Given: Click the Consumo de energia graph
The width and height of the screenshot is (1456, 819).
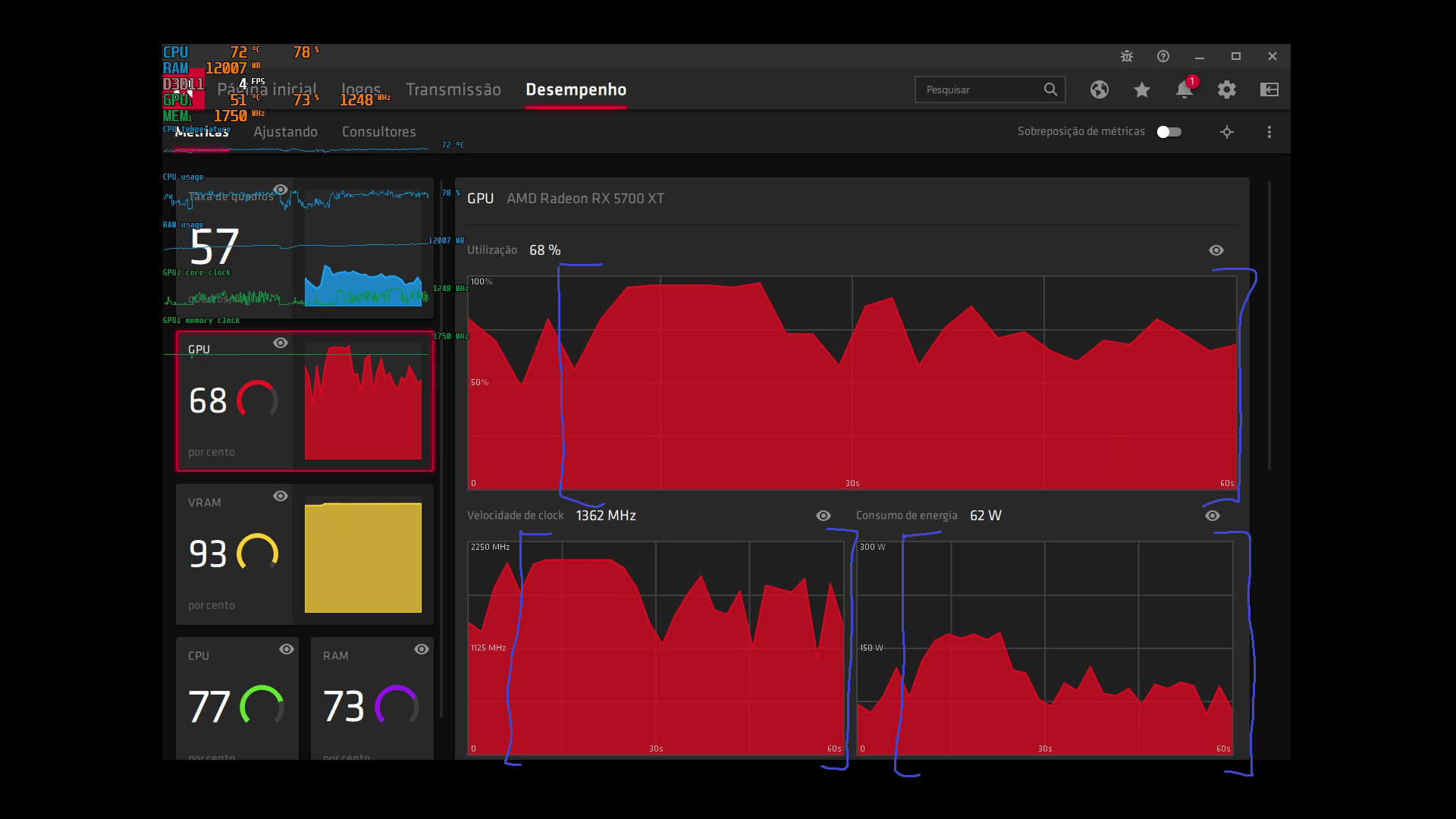Looking at the screenshot, I should click(x=1045, y=648).
